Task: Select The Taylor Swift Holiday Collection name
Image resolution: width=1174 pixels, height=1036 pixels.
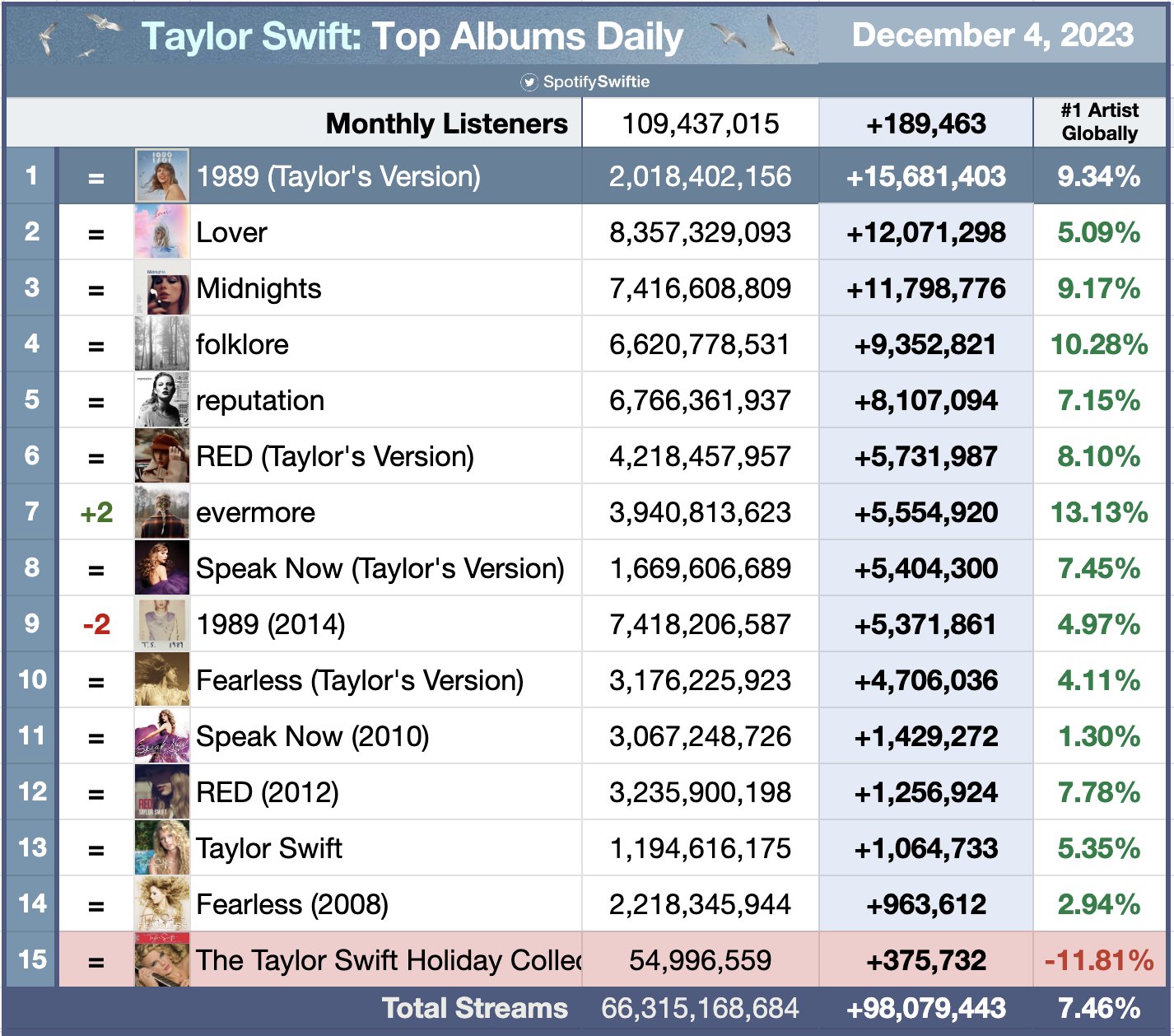Action: 389,960
